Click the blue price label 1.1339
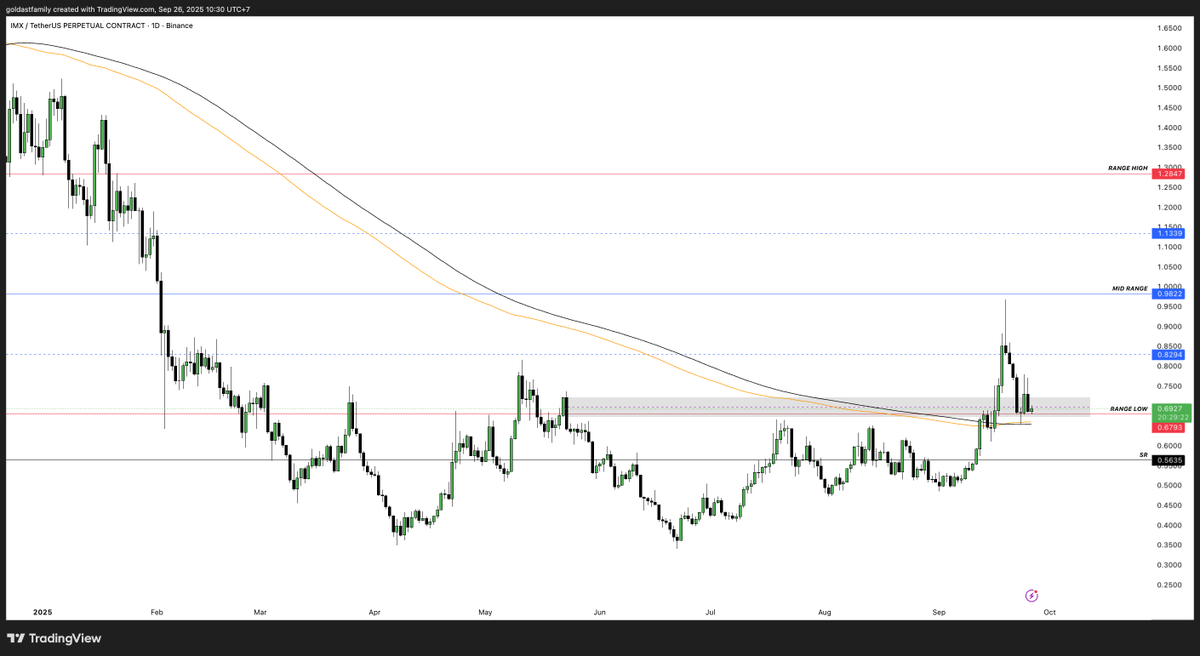Viewport: 1200px width, 656px height. (1168, 232)
